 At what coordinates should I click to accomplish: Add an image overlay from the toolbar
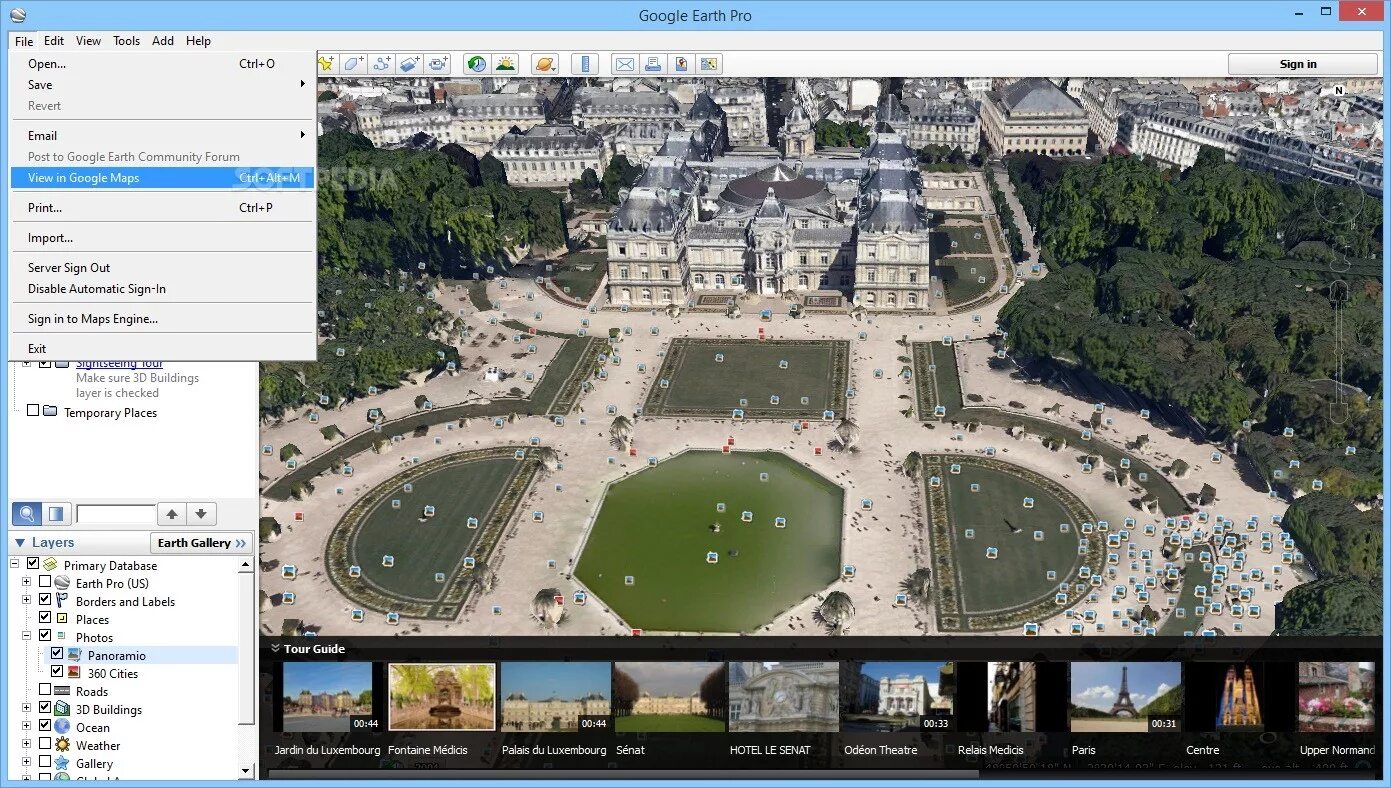point(410,64)
